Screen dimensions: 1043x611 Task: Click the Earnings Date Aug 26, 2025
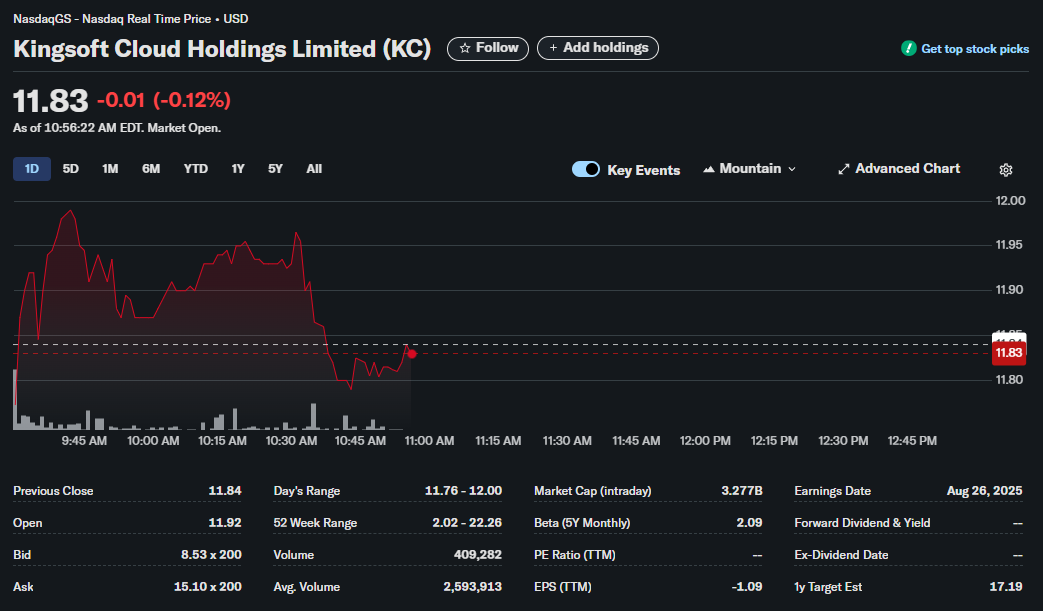pos(984,491)
